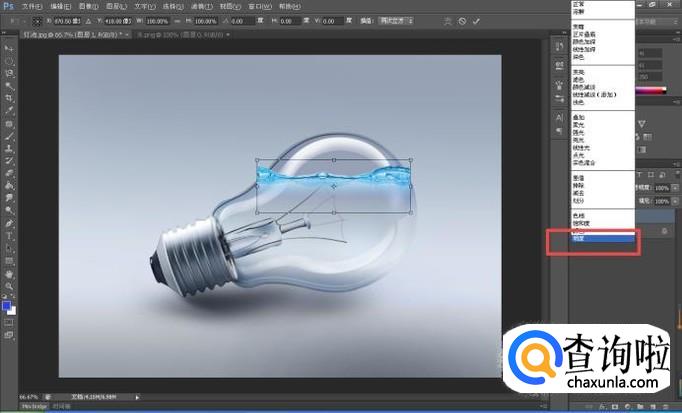Toggle Quick Mask mode in the toolbar
The image size is (682, 413).
9,322
